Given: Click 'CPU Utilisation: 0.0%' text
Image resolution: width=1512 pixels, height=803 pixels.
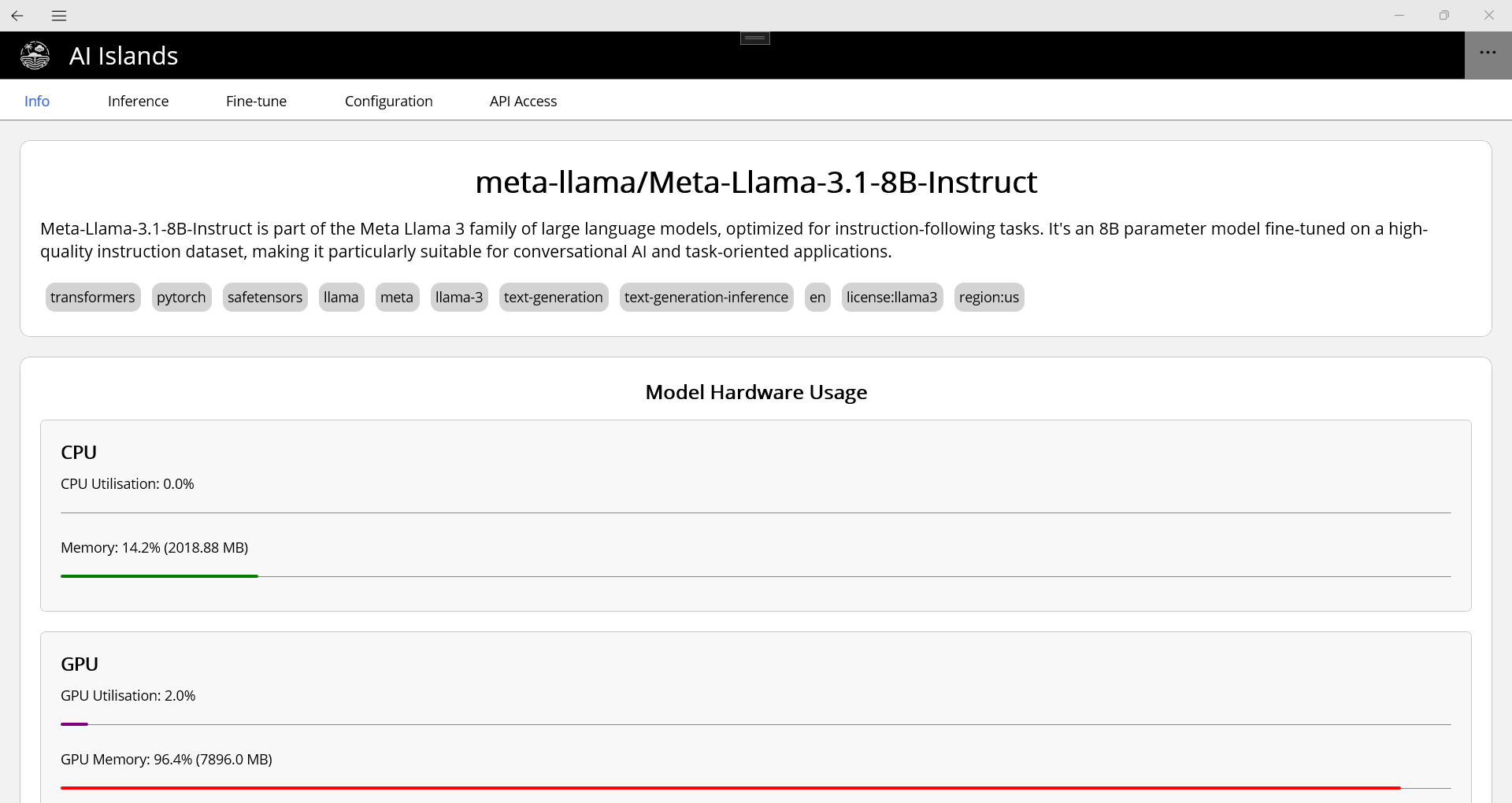Looking at the screenshot, I should (128, 484).
